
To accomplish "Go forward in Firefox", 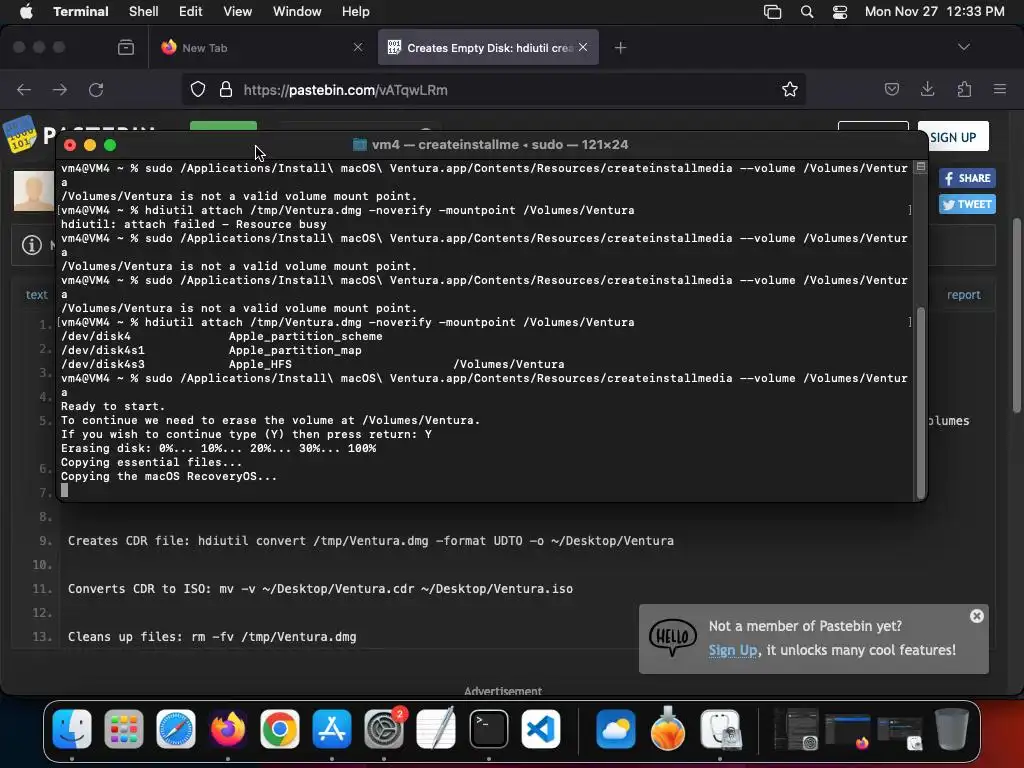I will click(60, 89).
